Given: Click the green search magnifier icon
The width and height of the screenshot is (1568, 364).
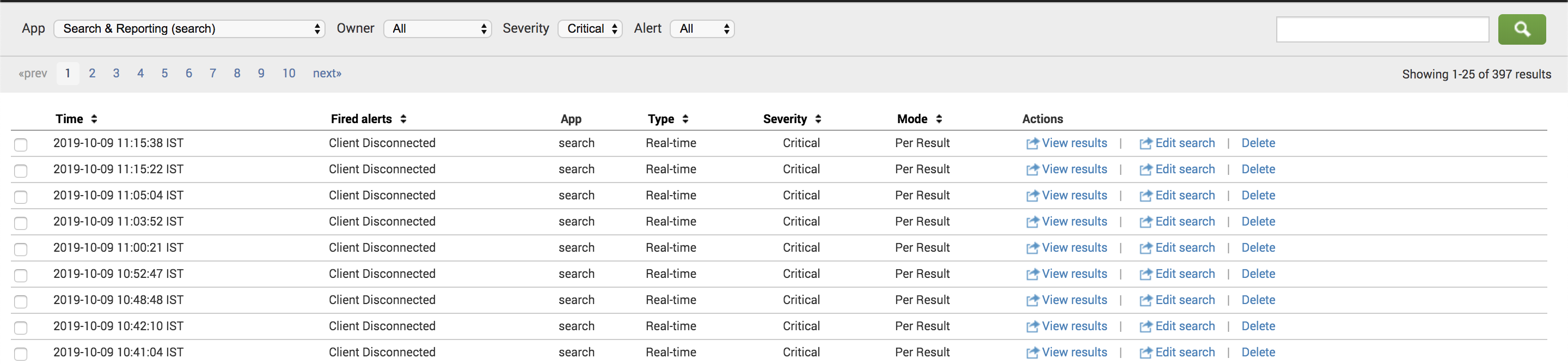Looking at the screenshot, I should pos(1522,29).
